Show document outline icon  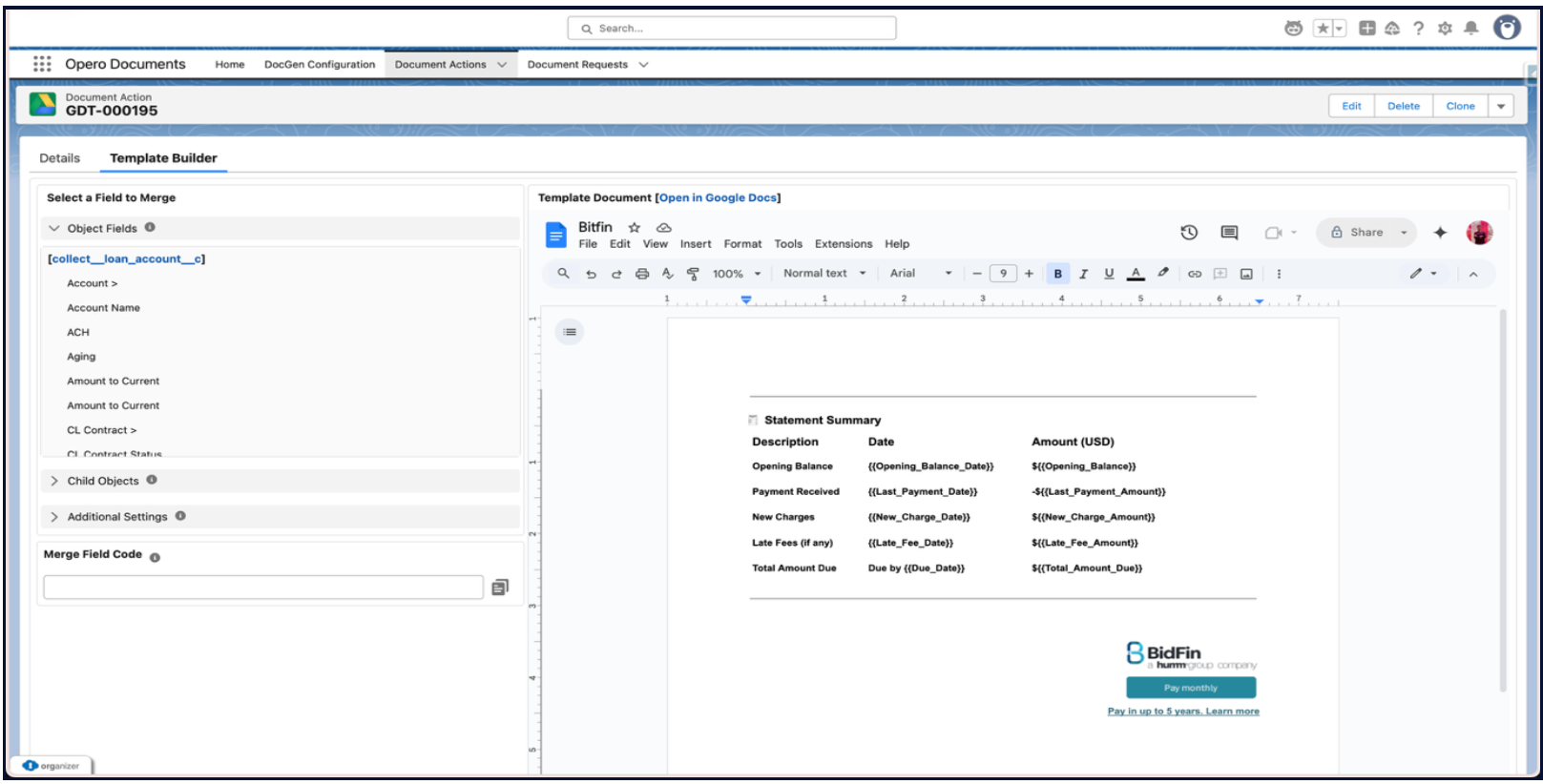pos(570,332)
